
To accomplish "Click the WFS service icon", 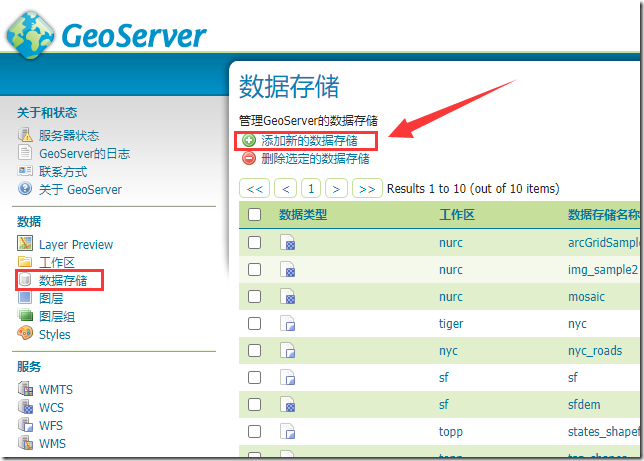I will pos(25,424).
